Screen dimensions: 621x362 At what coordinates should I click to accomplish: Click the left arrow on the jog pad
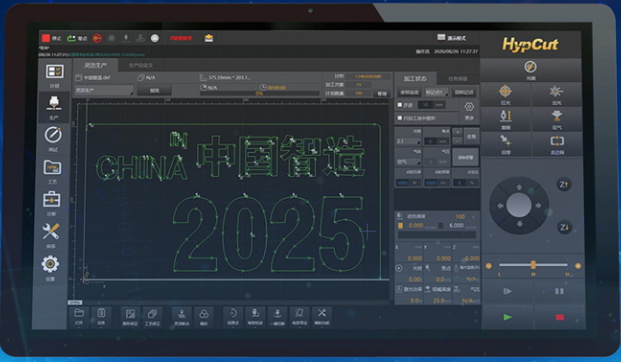(x=500, y=206)
